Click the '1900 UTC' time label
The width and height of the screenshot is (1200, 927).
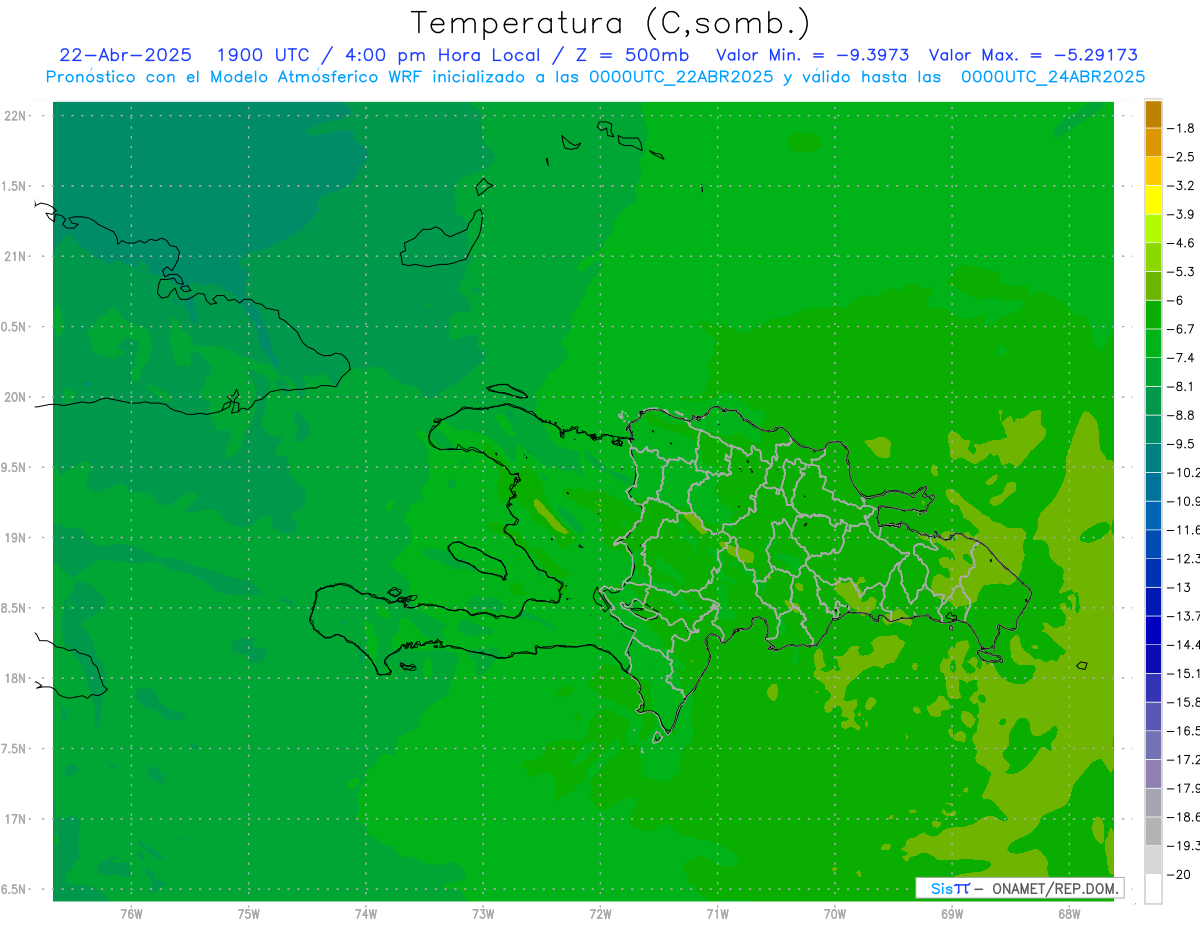[x=265, y=55]
